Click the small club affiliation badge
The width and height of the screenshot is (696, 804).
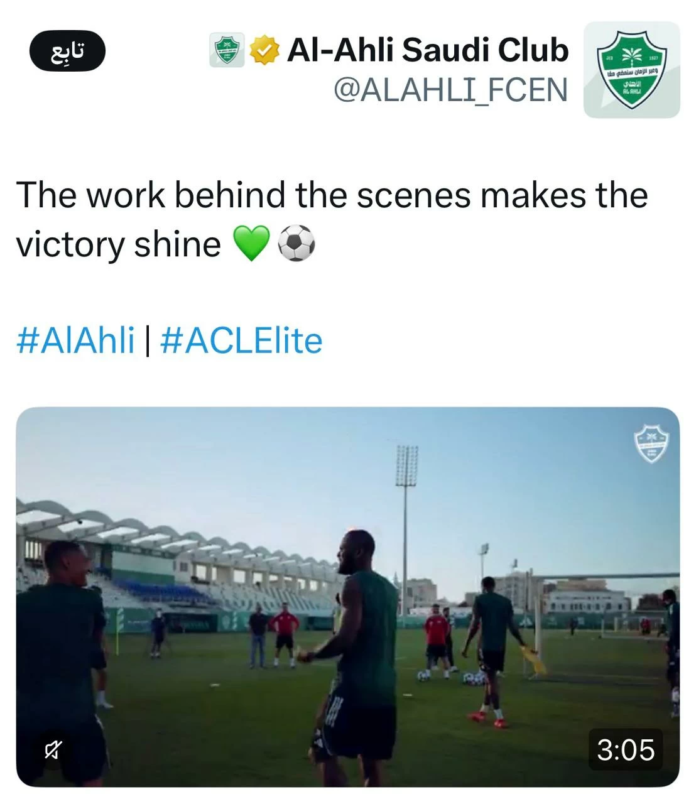coord(227,50)
